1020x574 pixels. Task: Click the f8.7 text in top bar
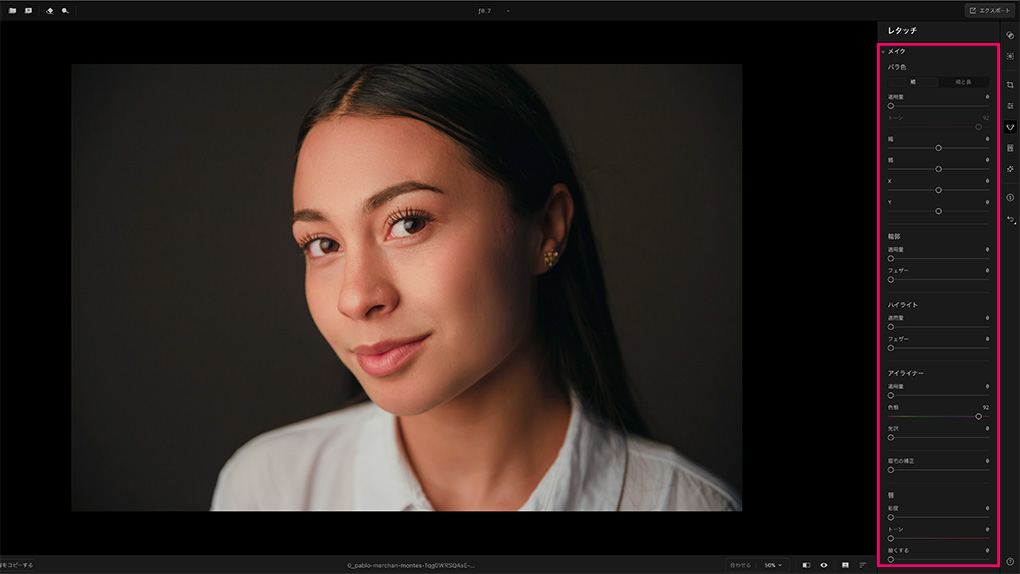(485, 11)
